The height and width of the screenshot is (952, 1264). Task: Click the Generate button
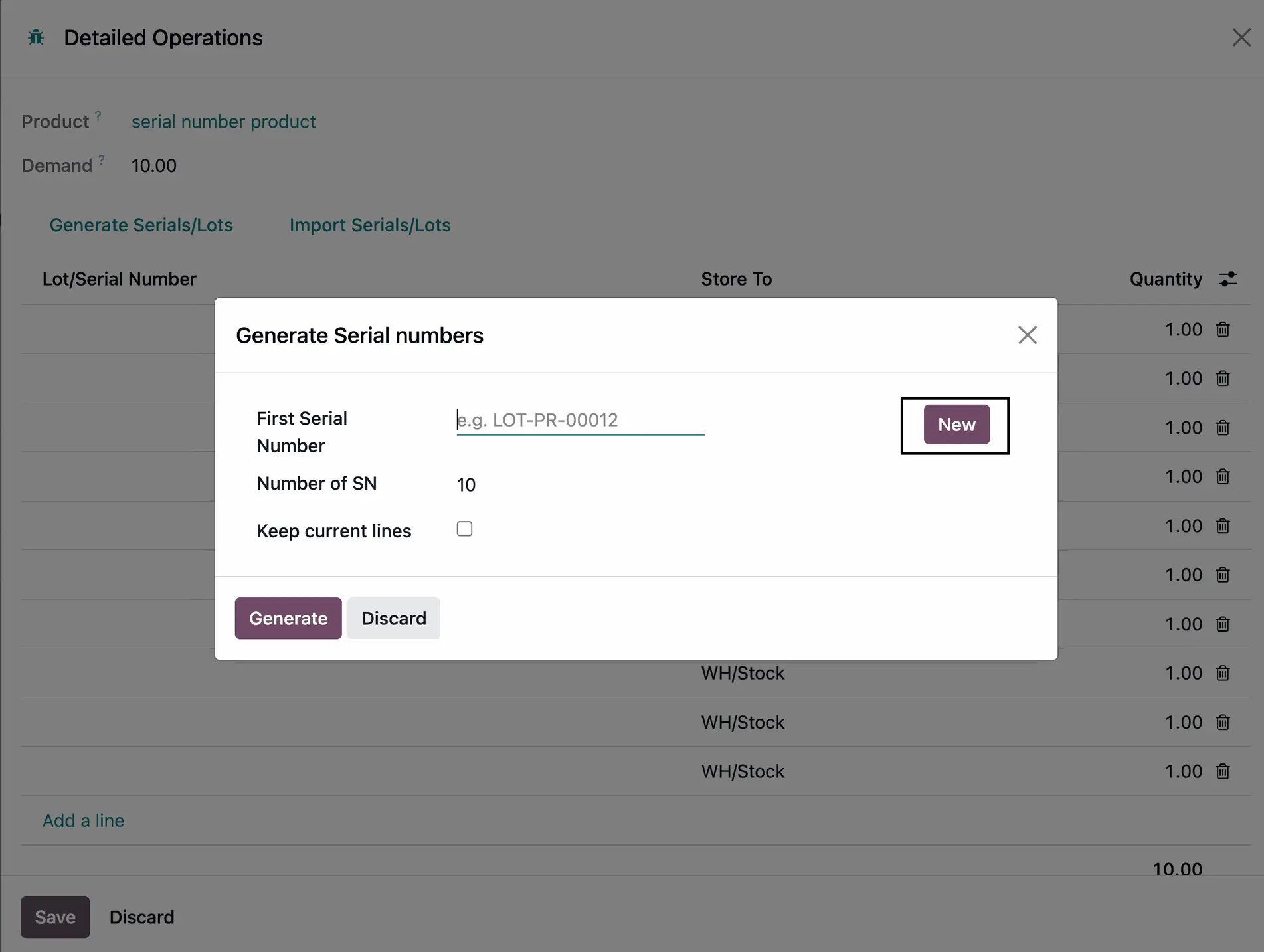pyautogui.click(x=288, y=618)
